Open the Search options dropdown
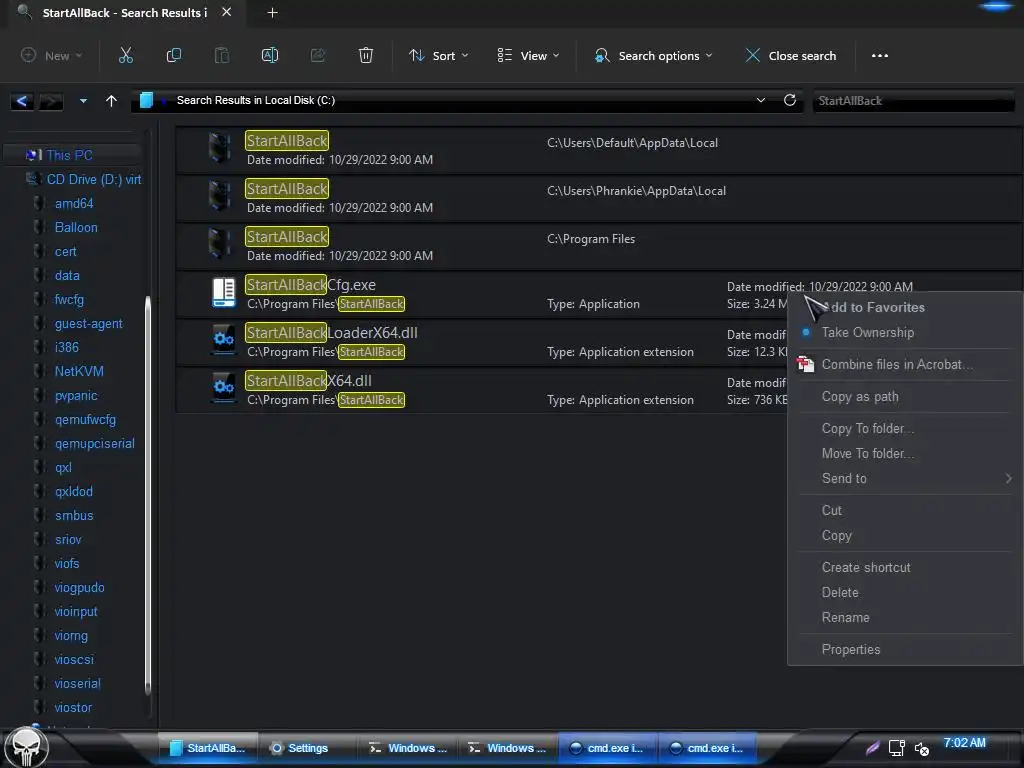The image size is (1024, 768). [x=653, y=56]
